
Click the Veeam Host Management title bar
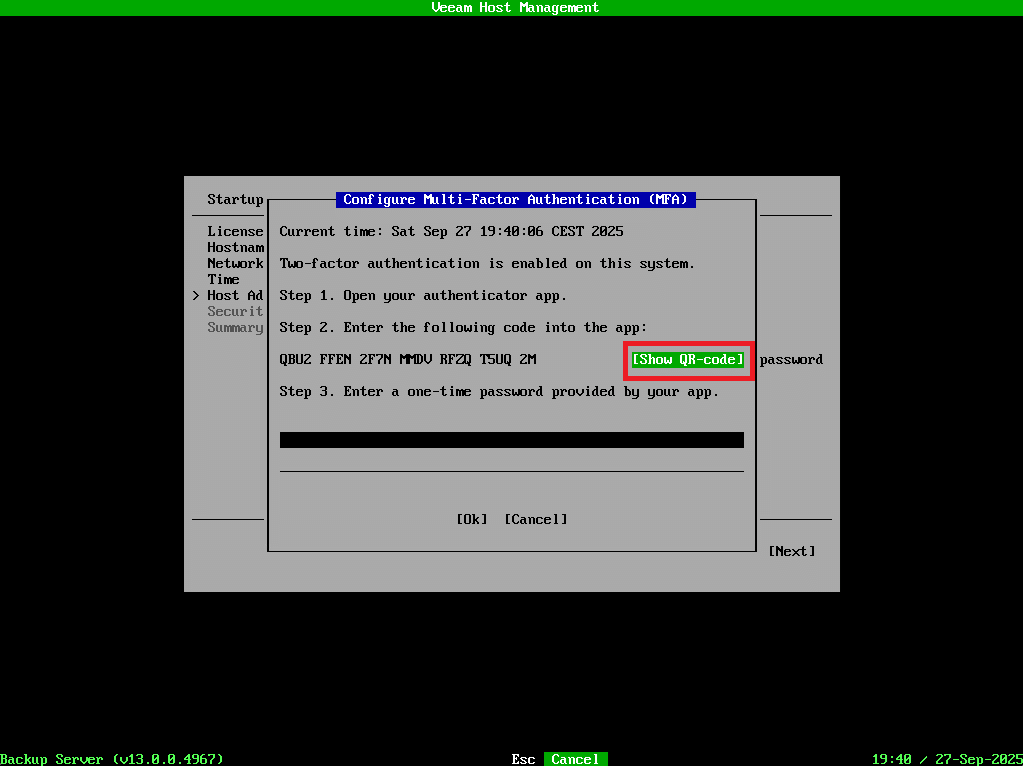tap(515, 7)
